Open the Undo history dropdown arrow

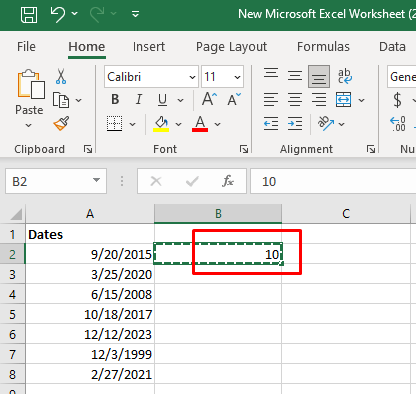point(75,14)
